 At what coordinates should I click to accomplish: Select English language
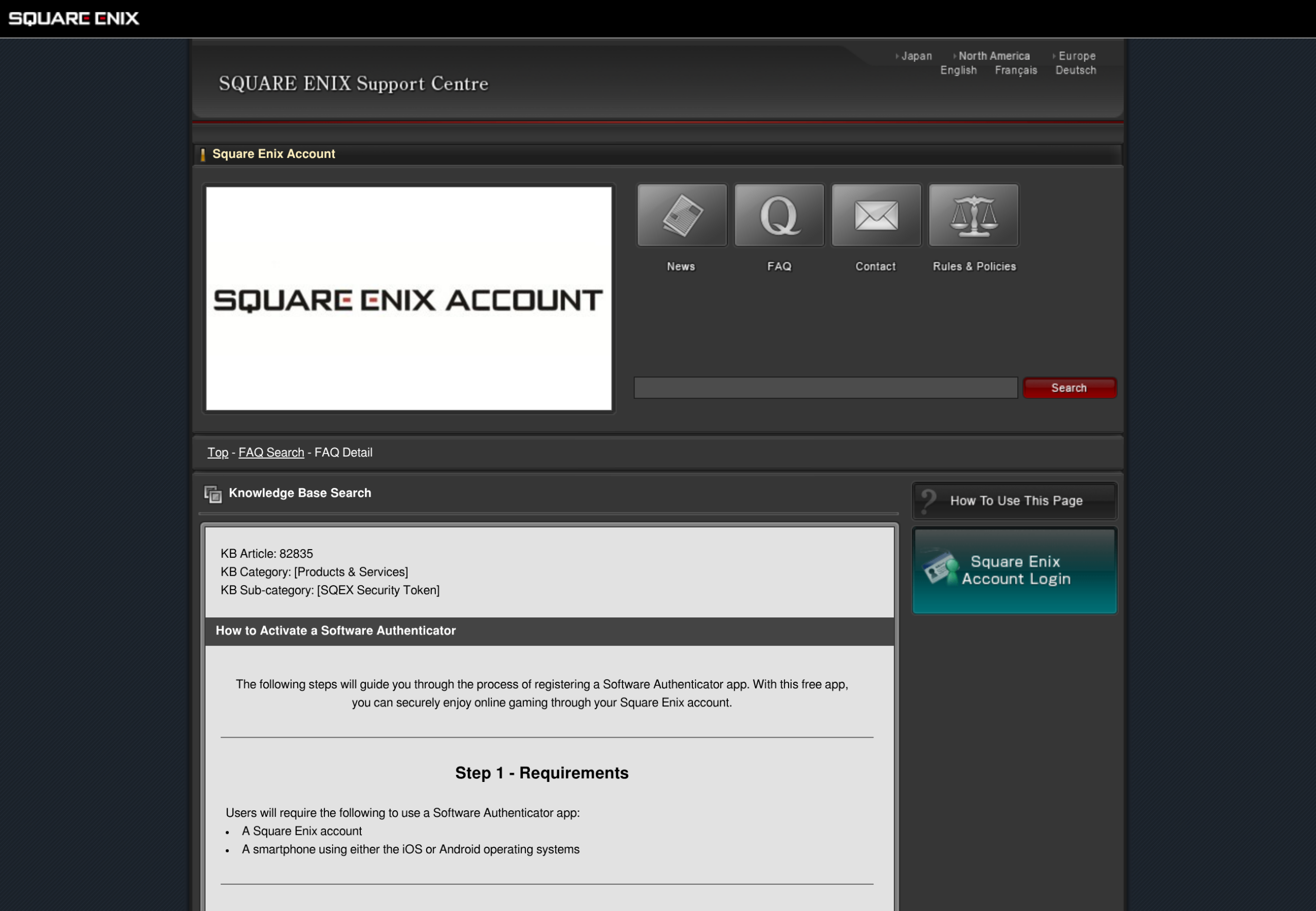coord(958,70)
